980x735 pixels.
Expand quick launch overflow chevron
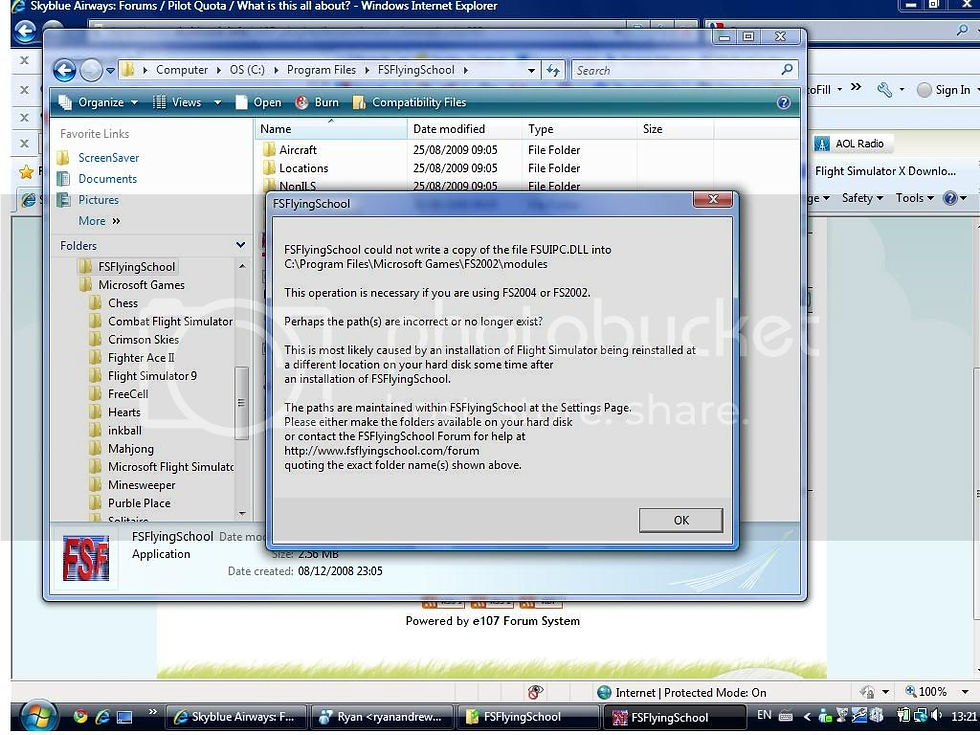pos(152,712)
